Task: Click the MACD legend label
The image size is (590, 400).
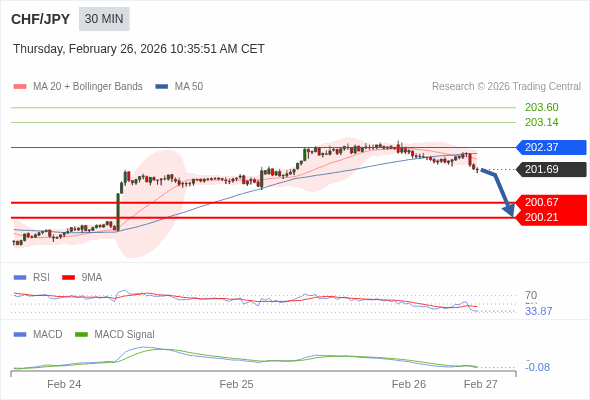Action: click(x=48, y=335)
